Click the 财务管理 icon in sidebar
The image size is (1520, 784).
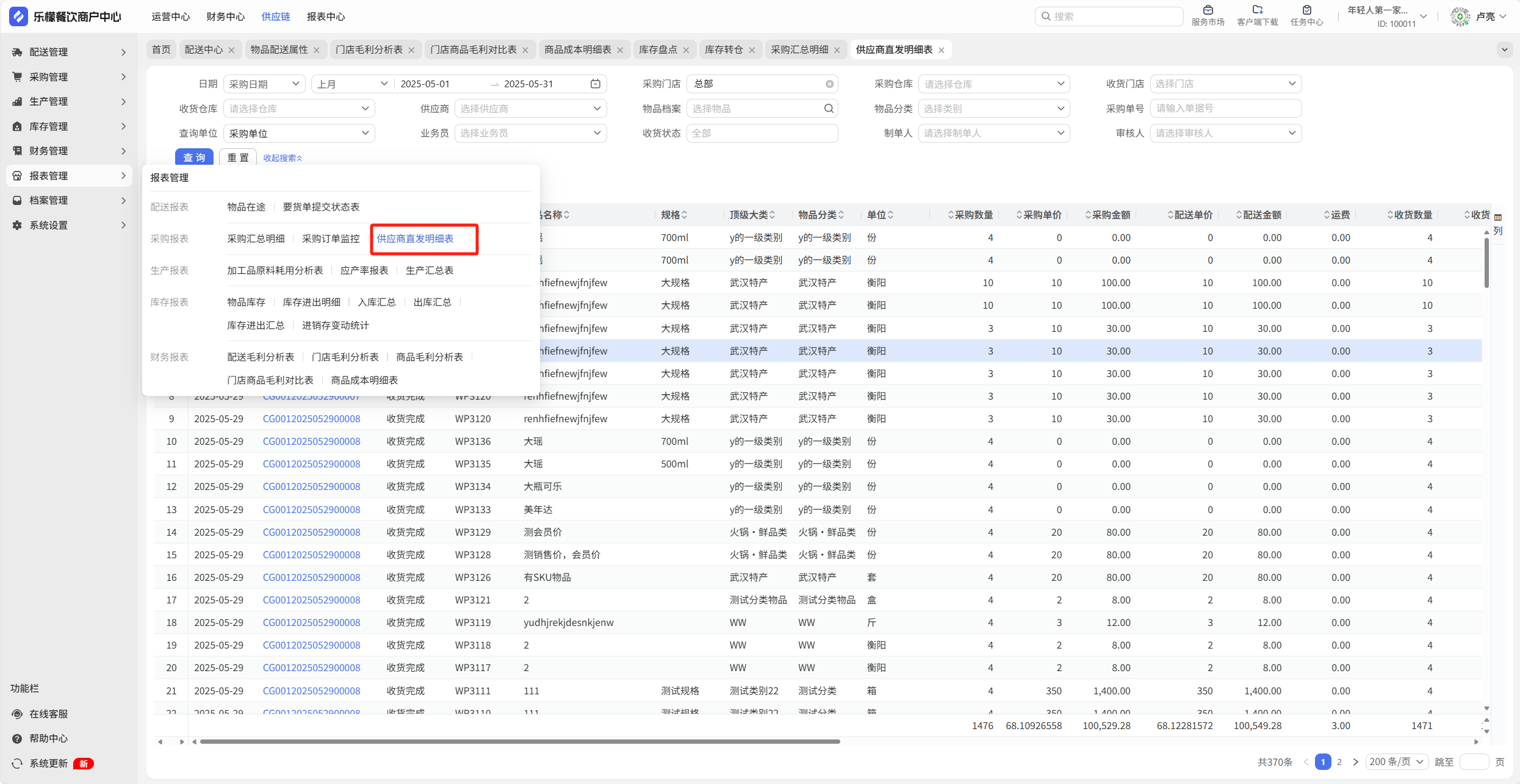17,151
